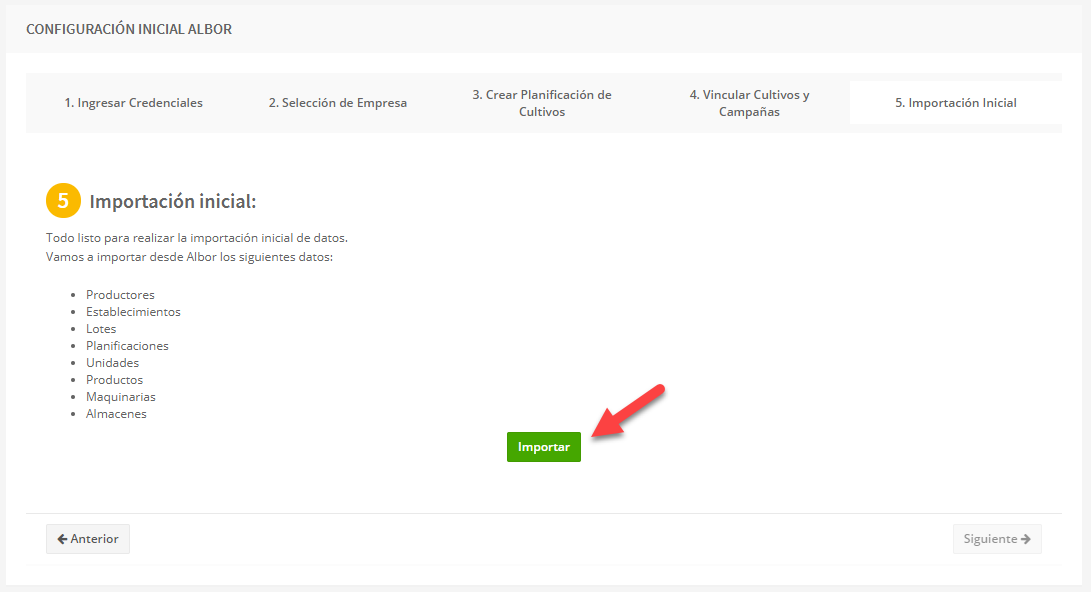
Task: Click the Productores list item
Action: (x=120, y=295)
